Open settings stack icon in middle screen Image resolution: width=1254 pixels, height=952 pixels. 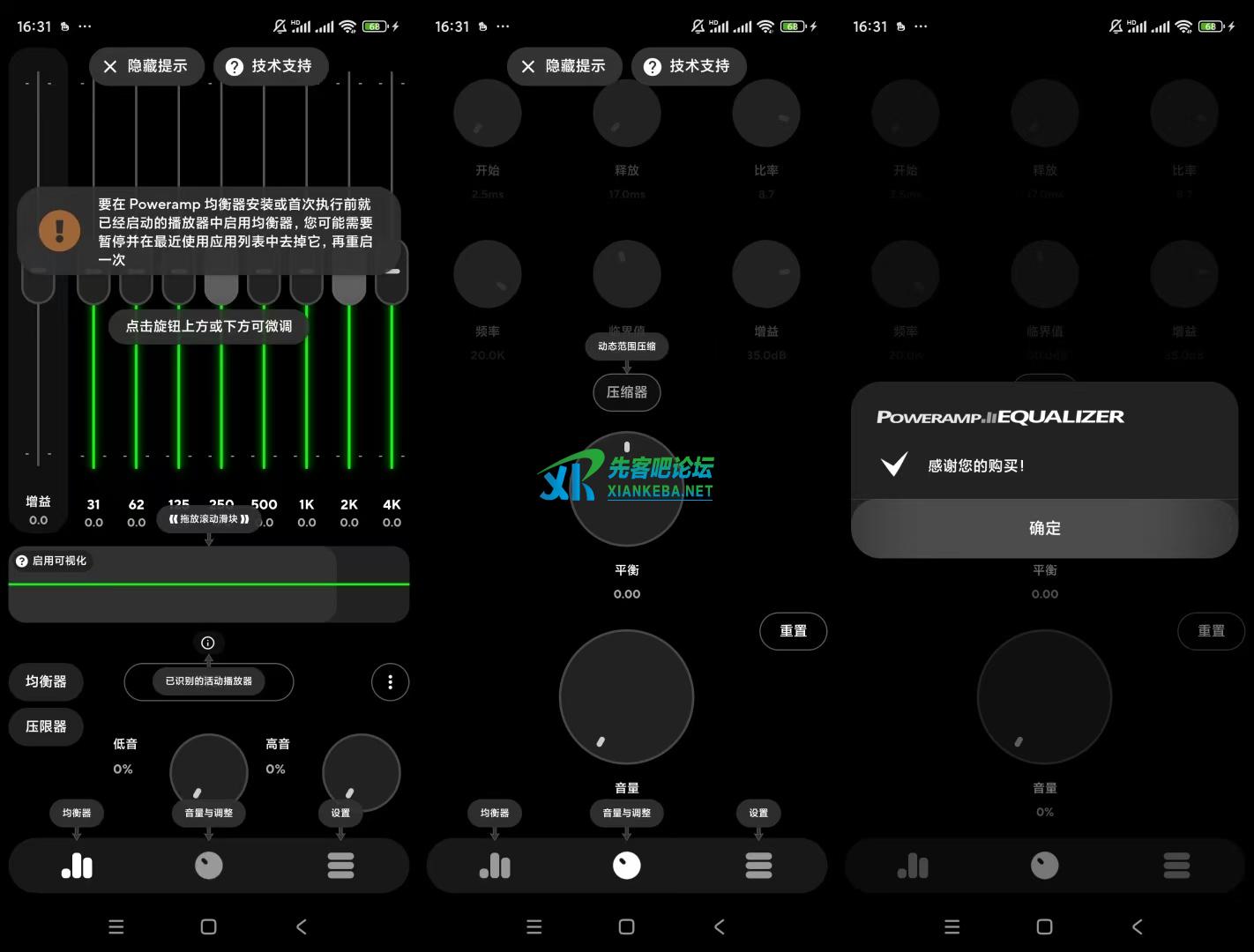click(x=758, y=866)
